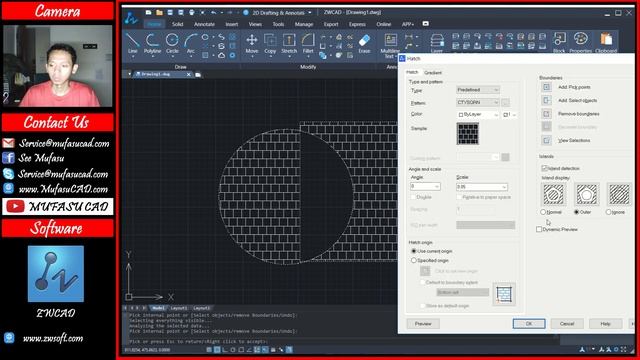Viewport: 640px width, 360px height.
Task: Open the Annotate ribbon tab
Action: point(204,24)
